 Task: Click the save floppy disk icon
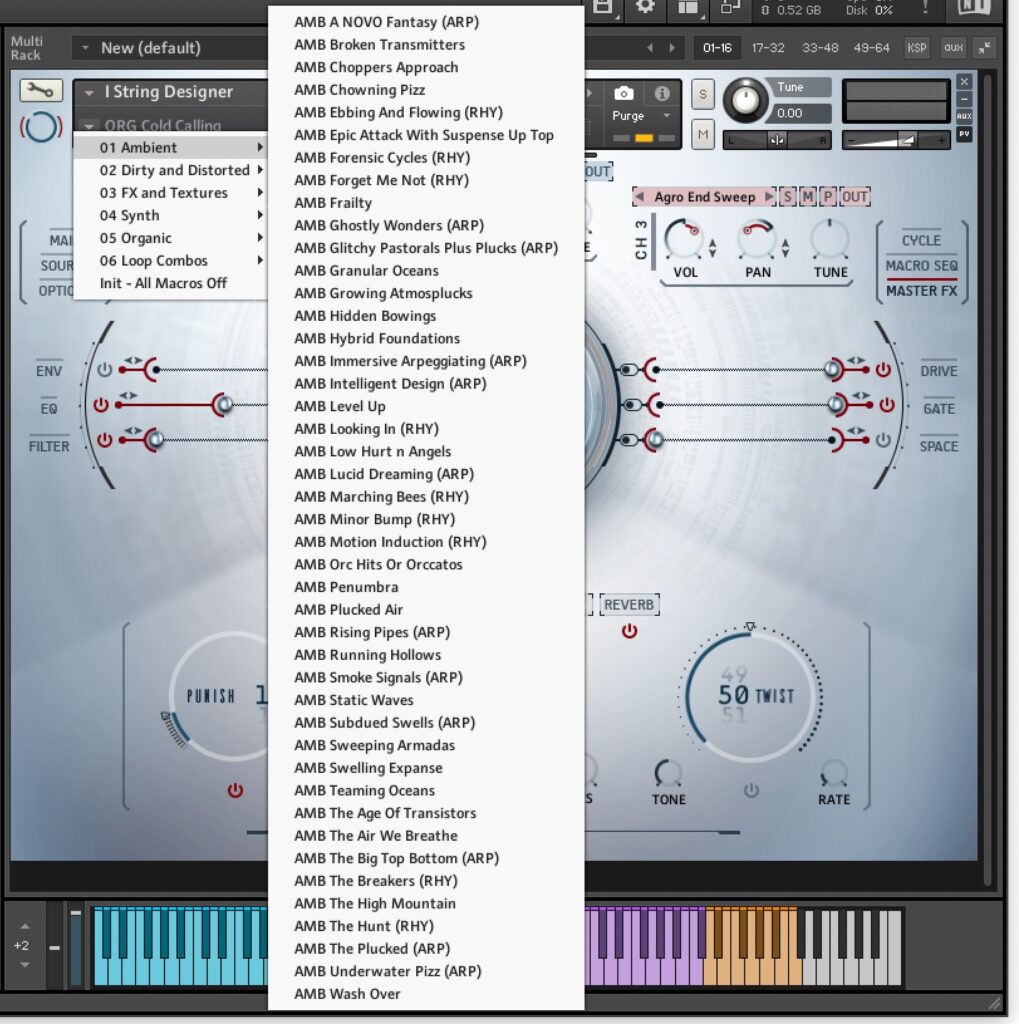coord(602,8)
